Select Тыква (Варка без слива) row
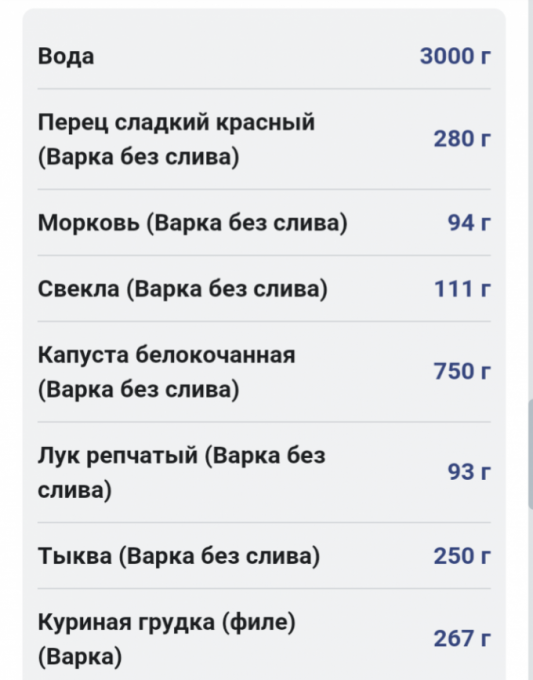 [x=264, y=556]
